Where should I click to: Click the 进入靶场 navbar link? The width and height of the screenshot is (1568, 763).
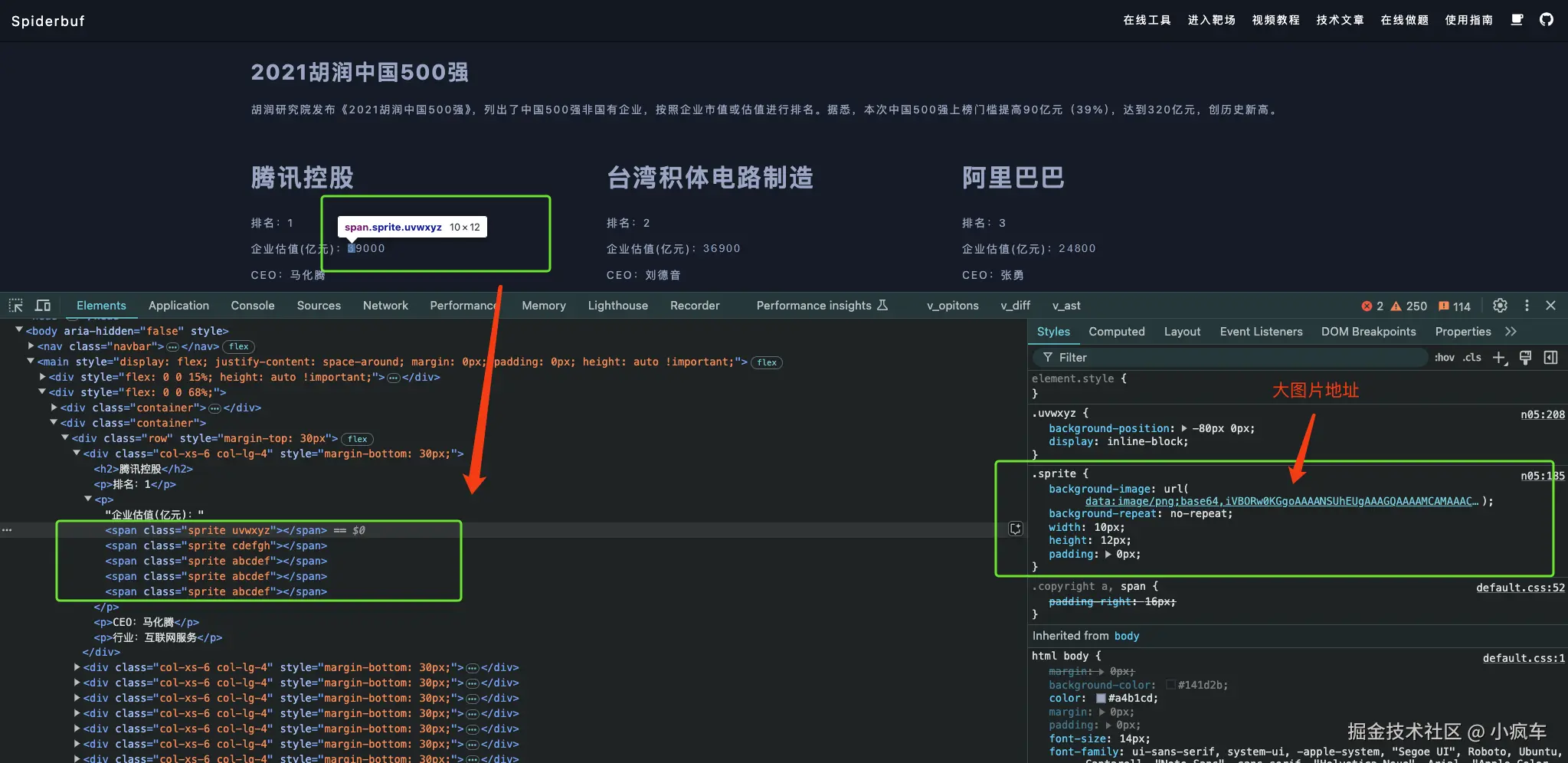(1211, 20)
